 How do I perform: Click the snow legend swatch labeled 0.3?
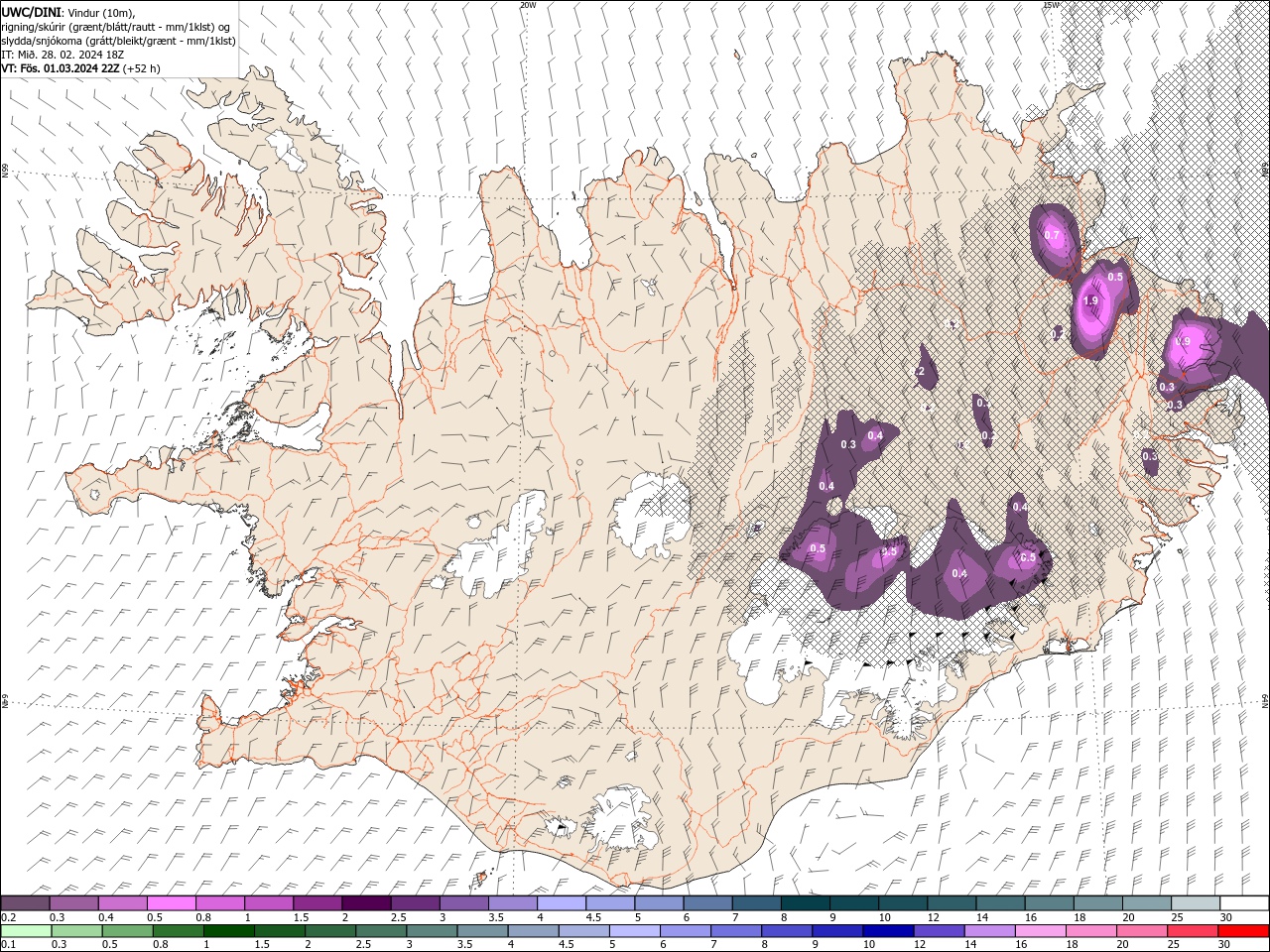(x=74, y=903)
